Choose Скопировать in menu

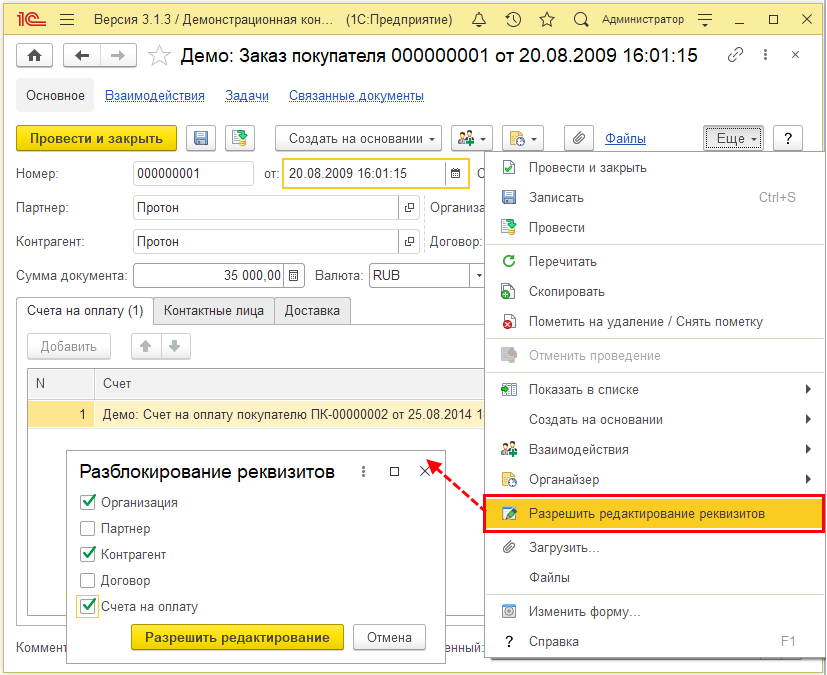(654, 292)
